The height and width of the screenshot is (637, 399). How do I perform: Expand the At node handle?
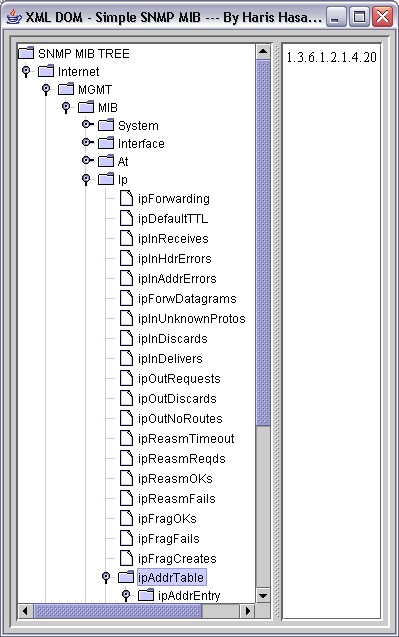[x=87, y=160]
